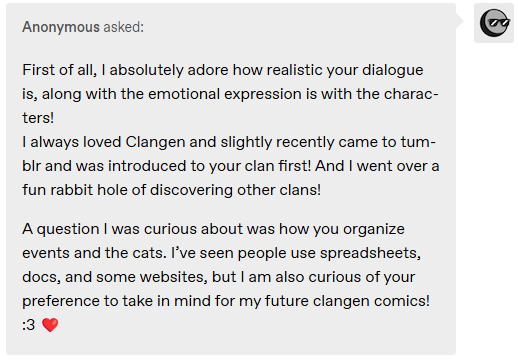518x362 pixels.
Task: Click the line starting "docs, and some websites"
Action: (219, 277)
